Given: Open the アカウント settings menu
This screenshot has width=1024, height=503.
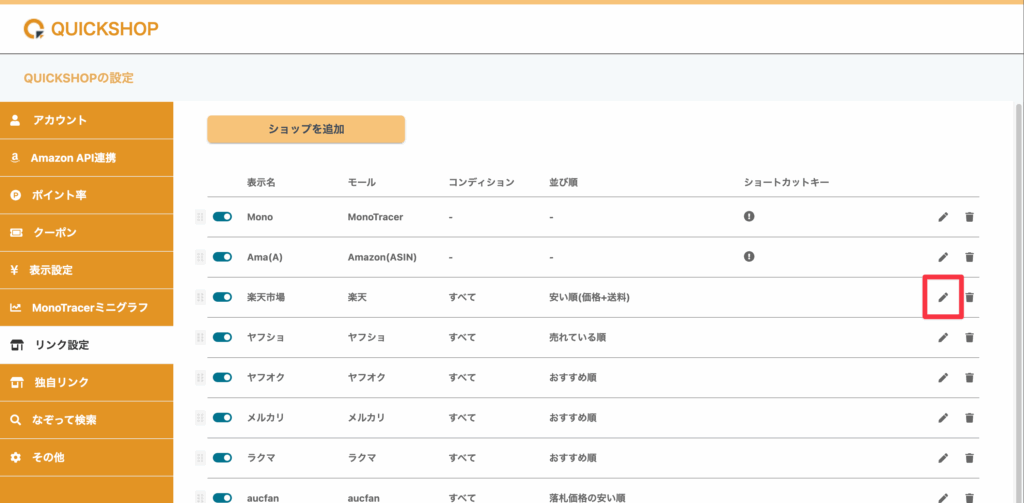Looking at the screenshot, I should (87, 120).
